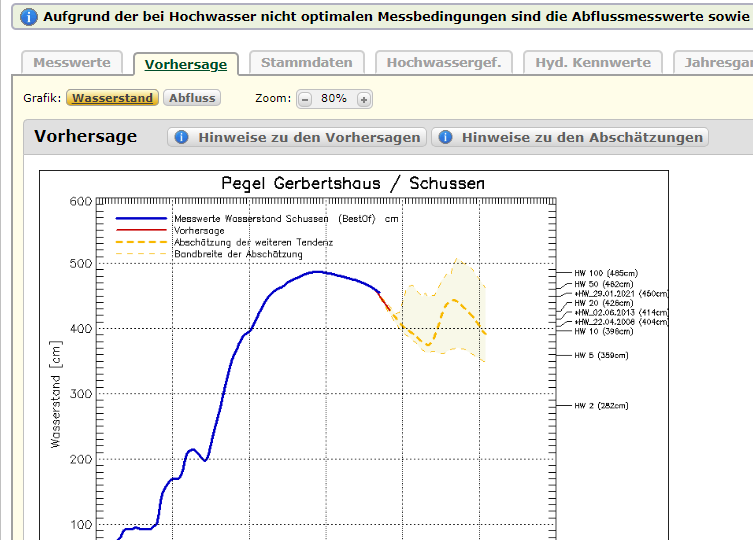This screenshot has height=540, width=753.
Task: Click the HW 100 (485cm) marker label
Action: [606, 272]
